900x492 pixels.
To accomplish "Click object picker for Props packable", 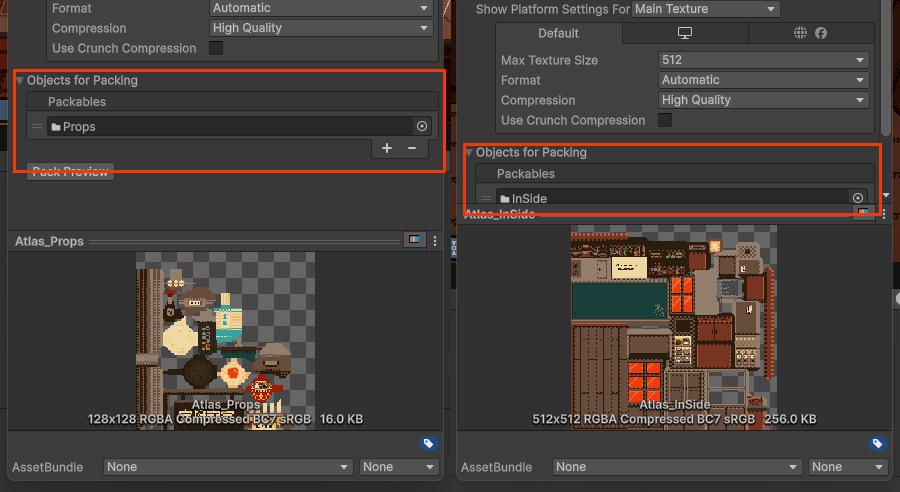I will [x=422, y=126].
